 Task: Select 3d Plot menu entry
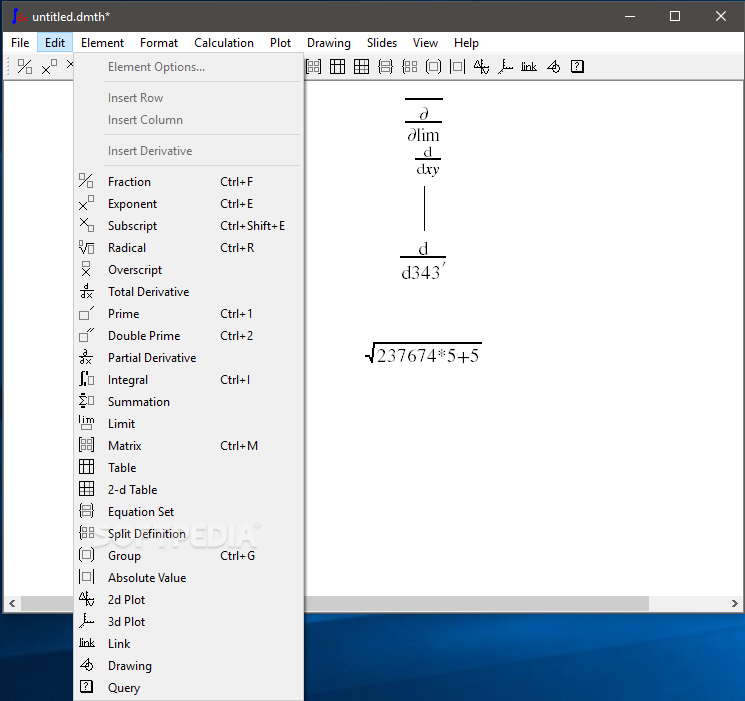click(189, 622)
